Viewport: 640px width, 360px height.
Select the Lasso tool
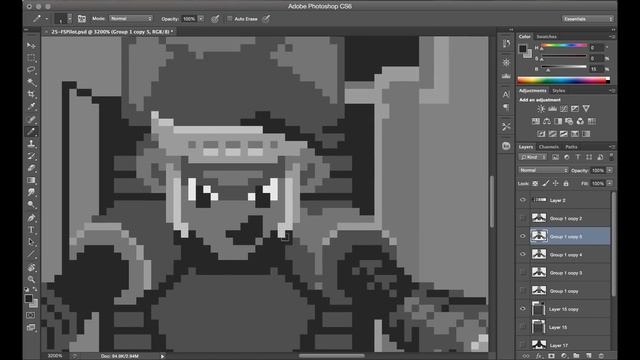[x=31, y=70]
